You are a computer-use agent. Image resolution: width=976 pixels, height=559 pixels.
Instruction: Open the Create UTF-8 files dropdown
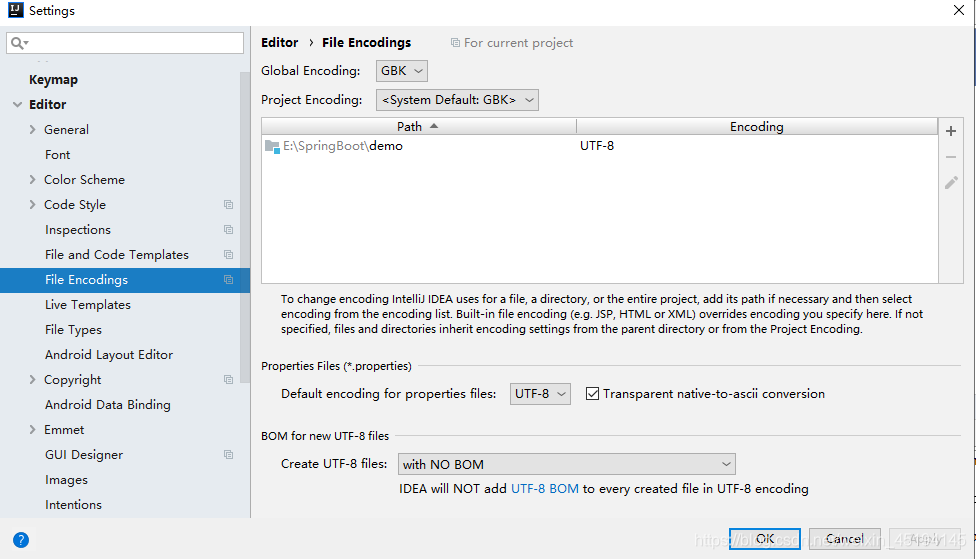pos(566,464)
